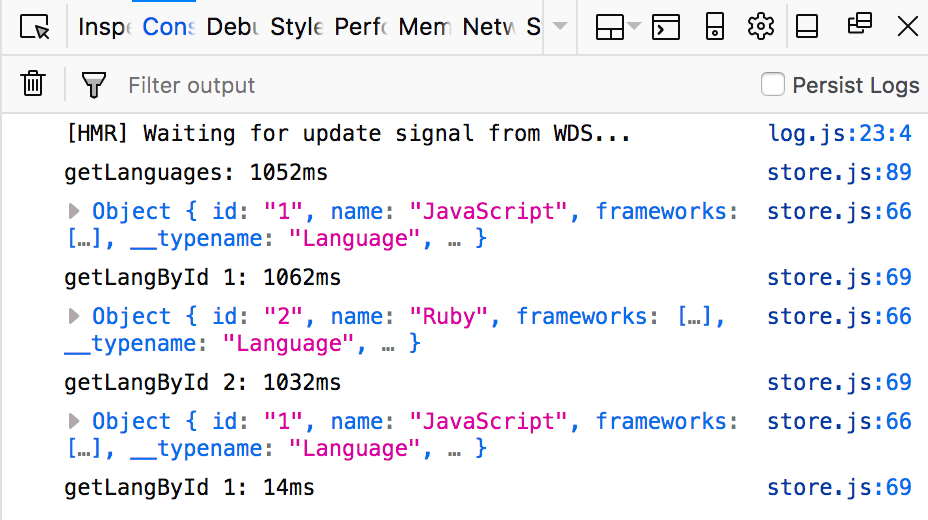Open the log.js:23:4 source link

pyautogui.click(x=839, y=133)
